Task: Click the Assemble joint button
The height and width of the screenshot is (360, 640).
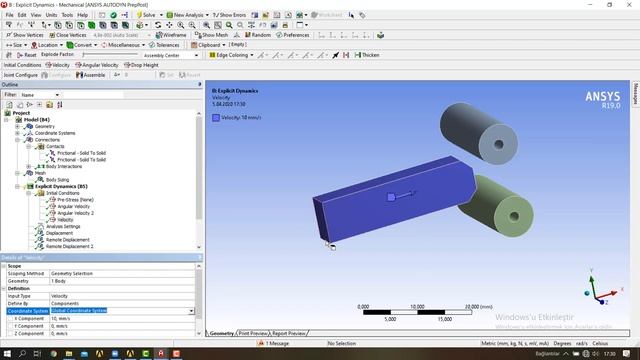Action: pos(91,75)
